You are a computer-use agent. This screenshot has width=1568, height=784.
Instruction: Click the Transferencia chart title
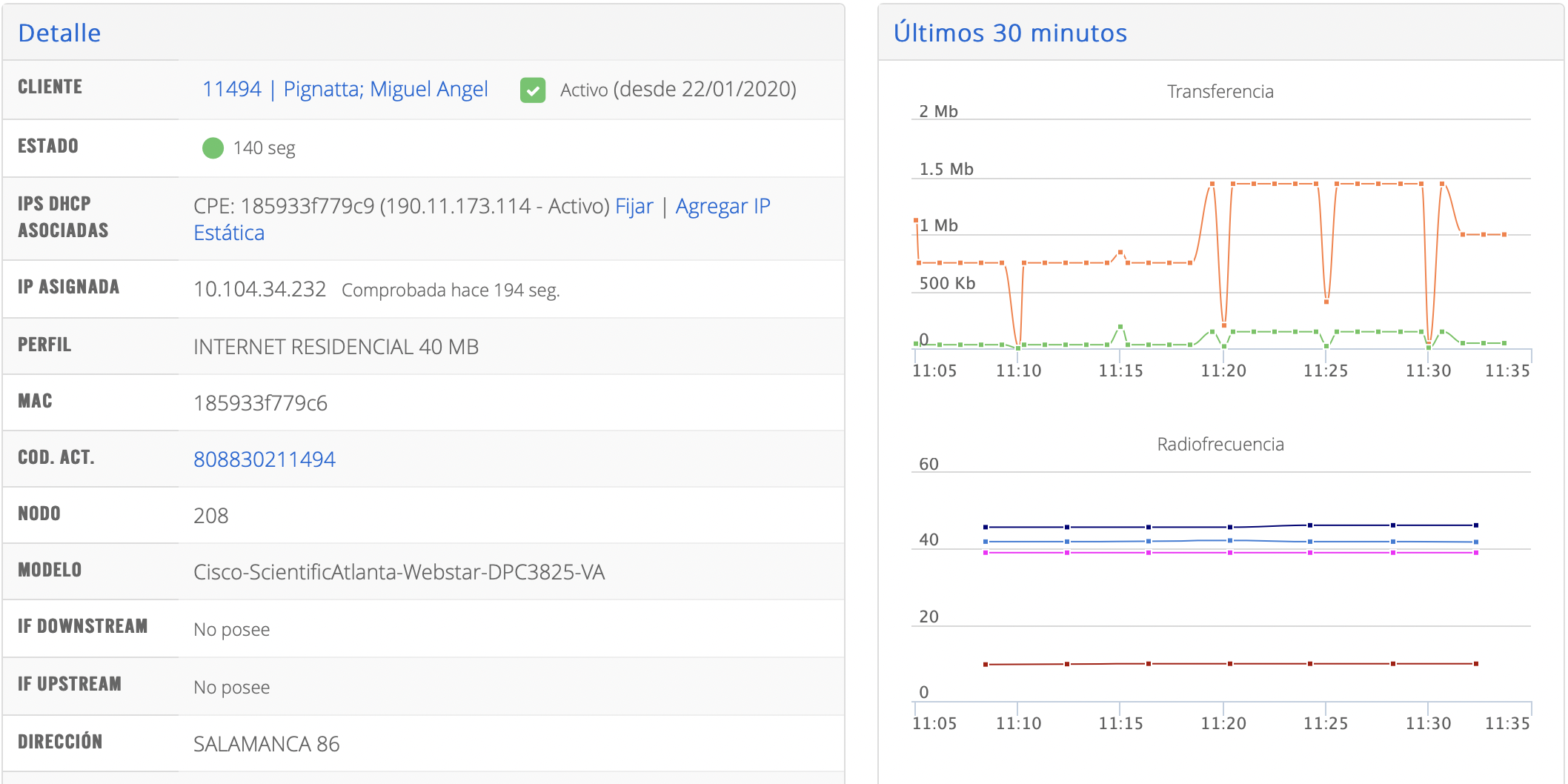point(1220,92)
